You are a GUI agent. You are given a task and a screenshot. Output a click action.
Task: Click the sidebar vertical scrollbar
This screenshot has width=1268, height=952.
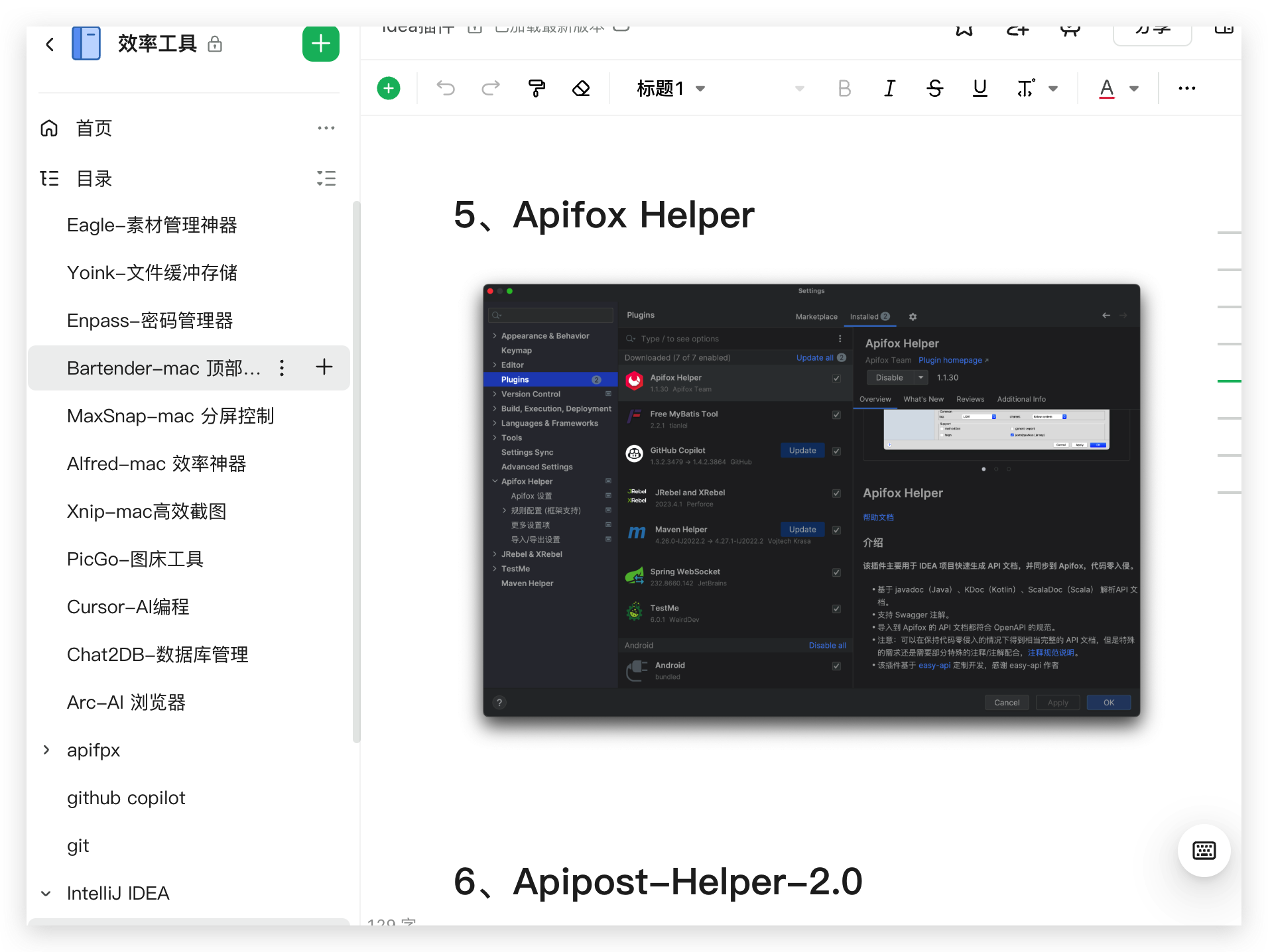(x=356, y=472)
